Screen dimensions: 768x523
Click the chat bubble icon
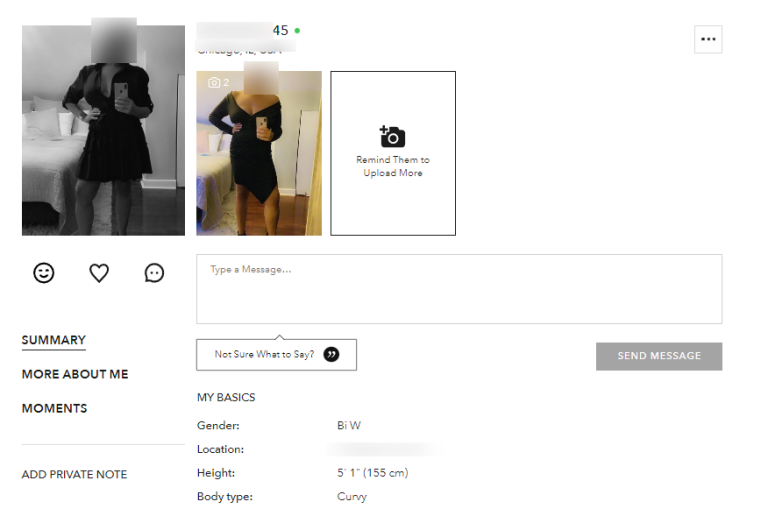(x=154, y=273)
